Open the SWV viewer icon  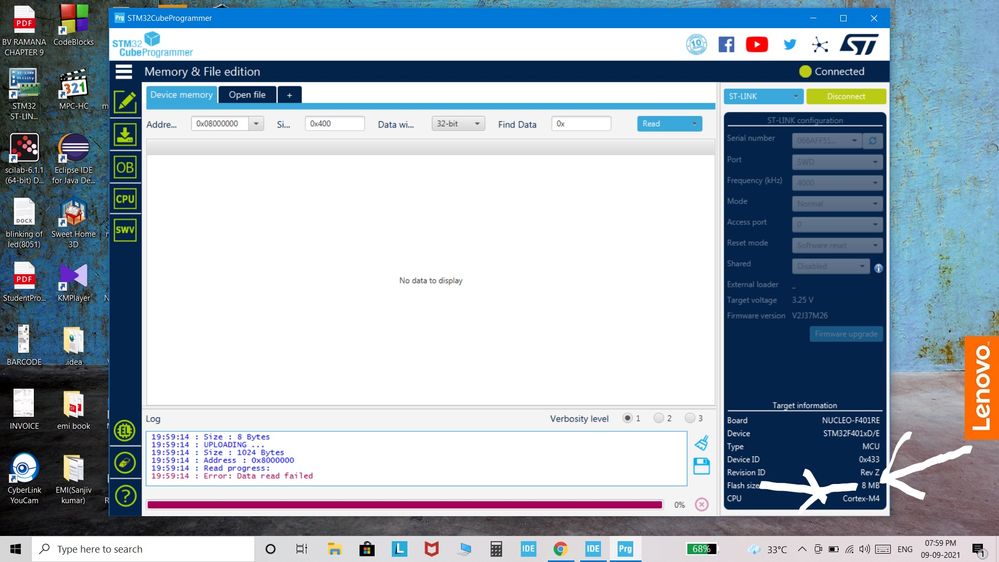[125, 230]
